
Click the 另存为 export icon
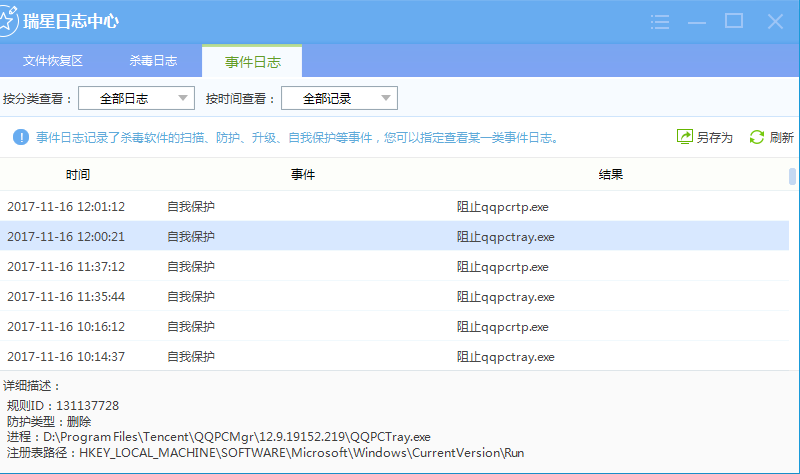tap(685, 137)
